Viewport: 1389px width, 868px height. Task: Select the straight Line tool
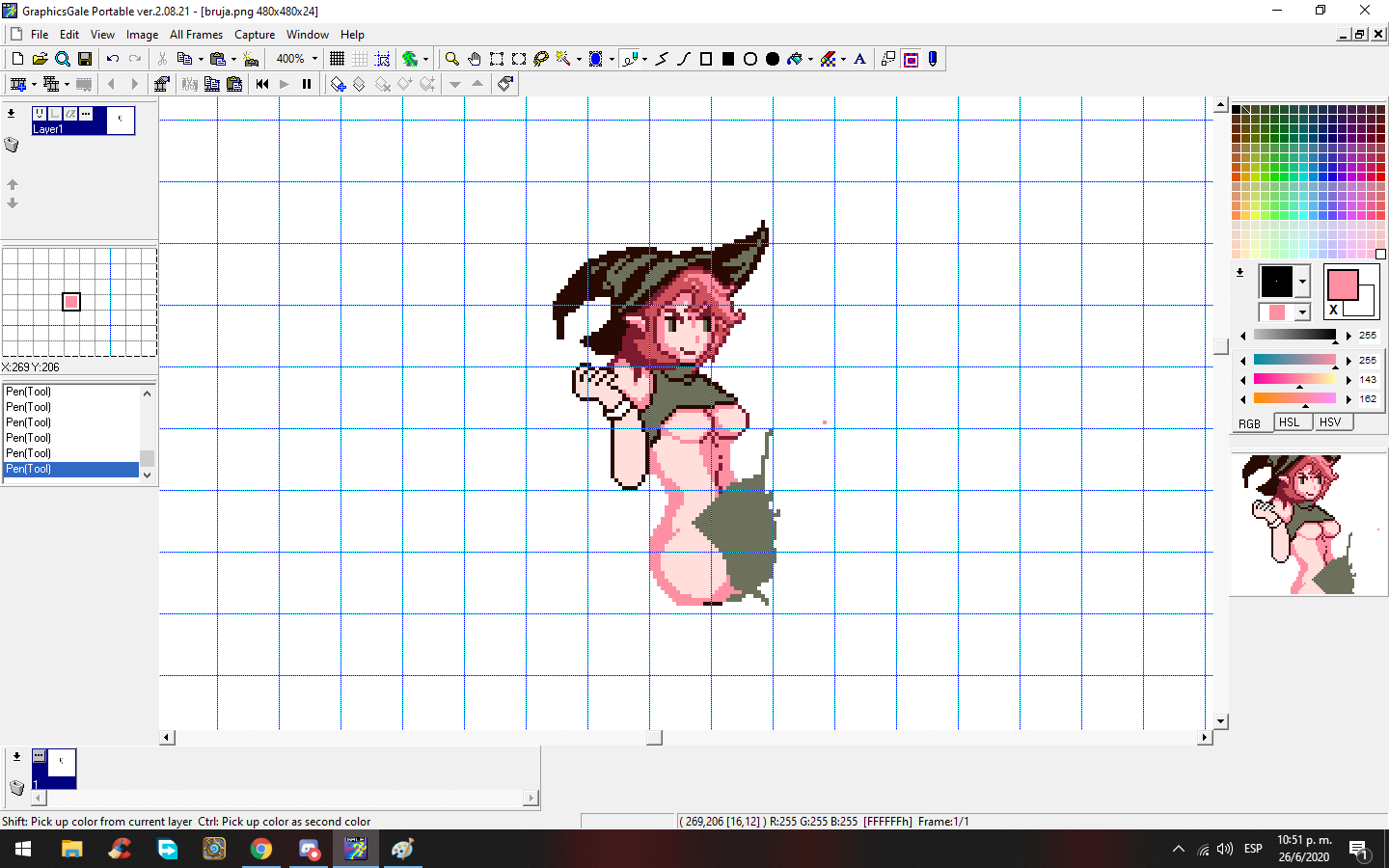(x=662, y=59)
